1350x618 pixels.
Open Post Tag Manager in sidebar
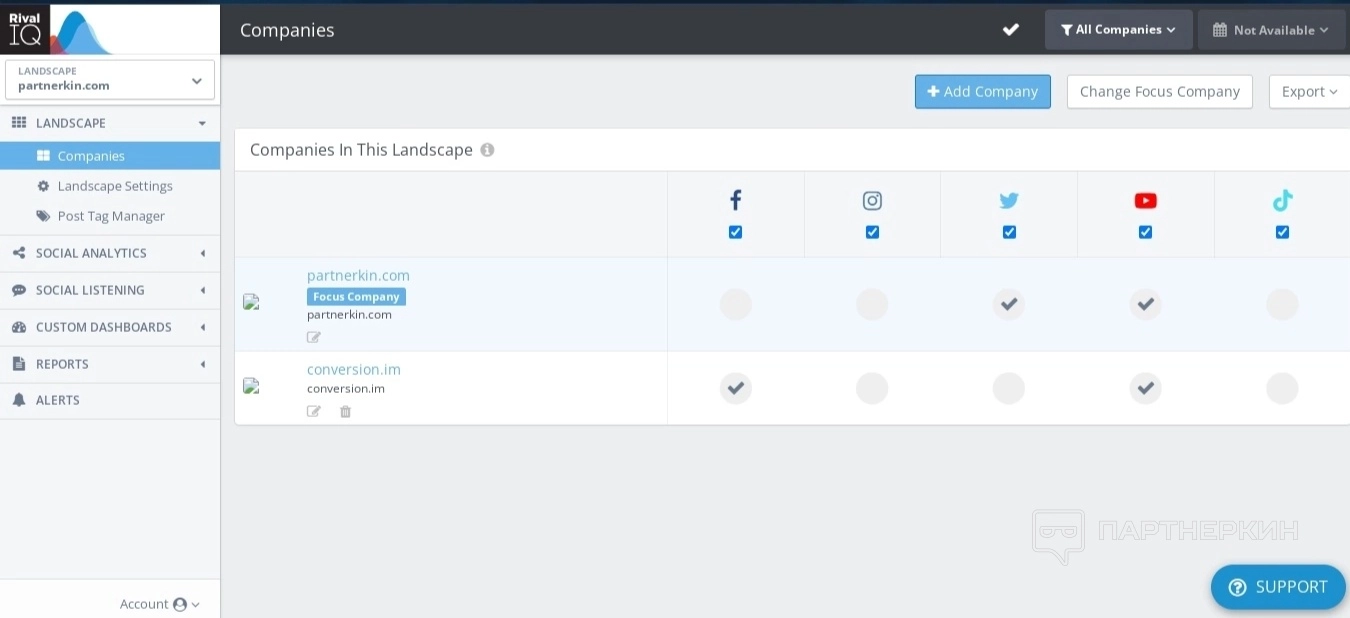pyautogui.click(x=110, y=216)
